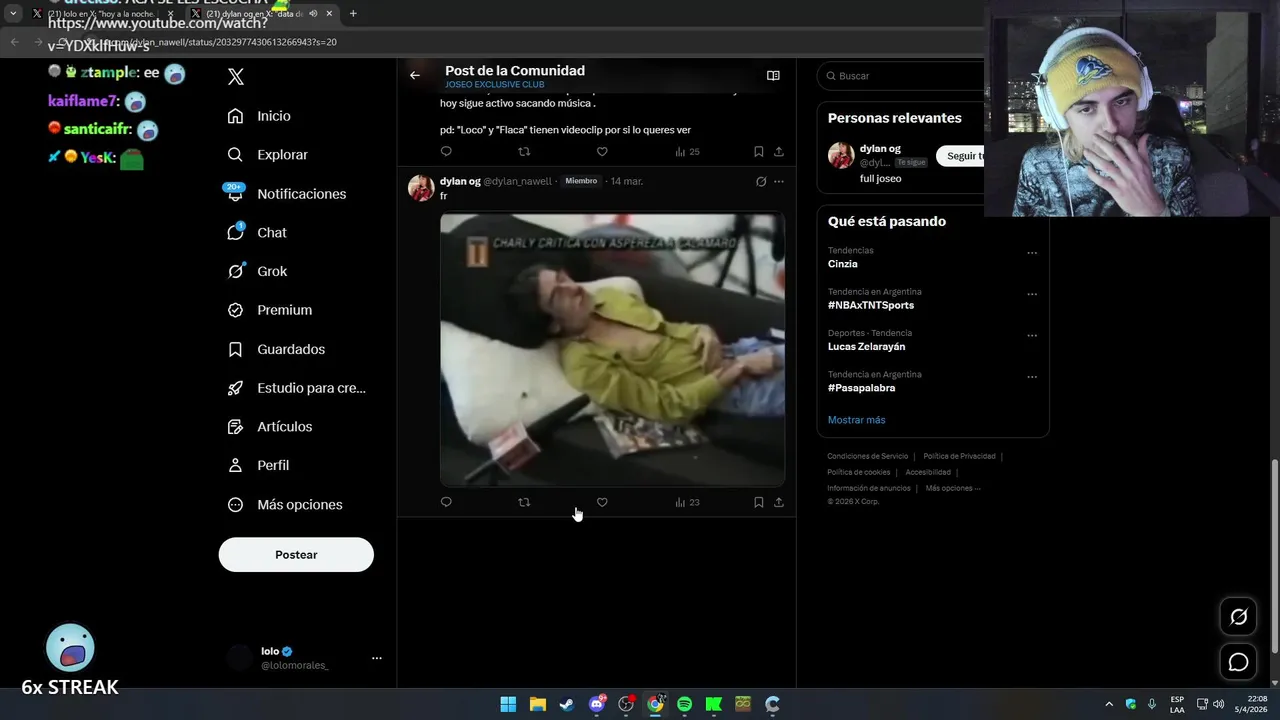Open dylan og in Personas relevantes
The image size is (1280, 720).
pos(880,149)
